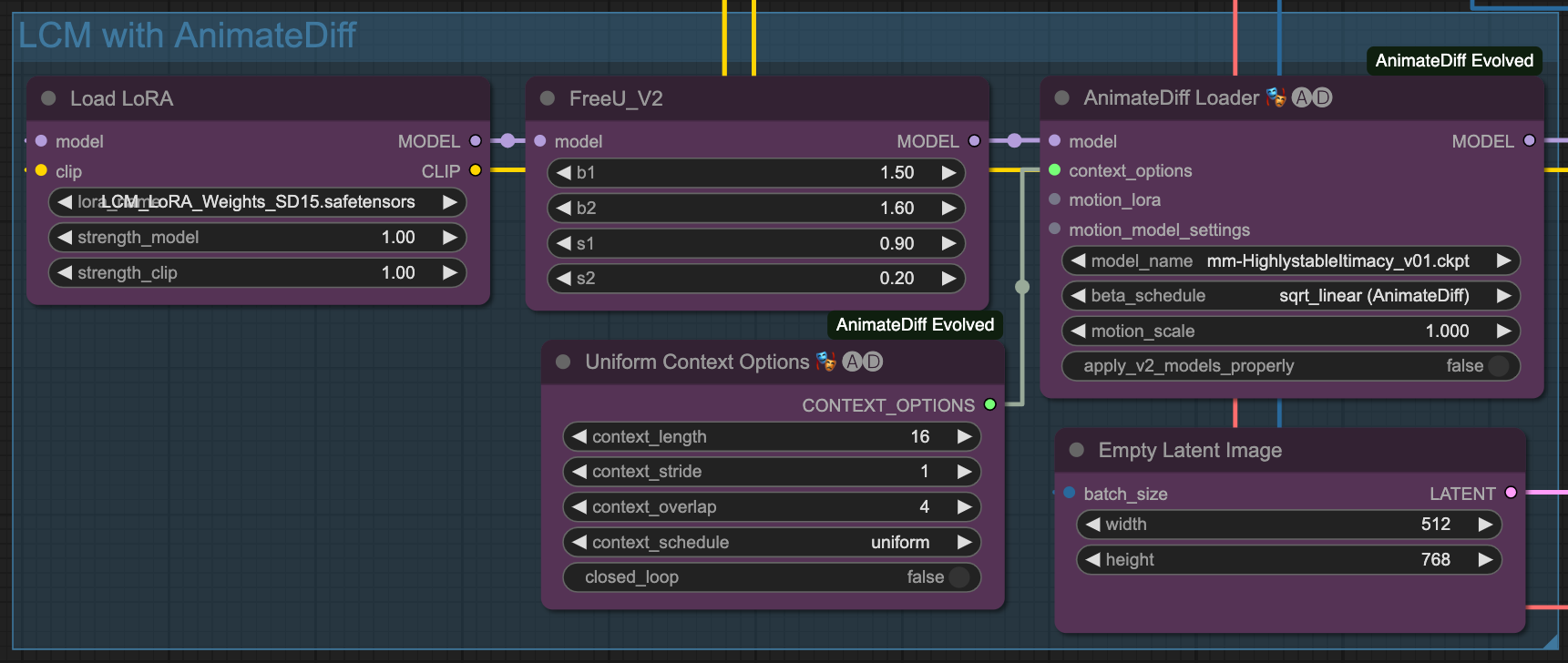The height and width of the screenshot is (663, 1568).
Task: Decrease b2 value with left arrow
Action: coord(564,209)
